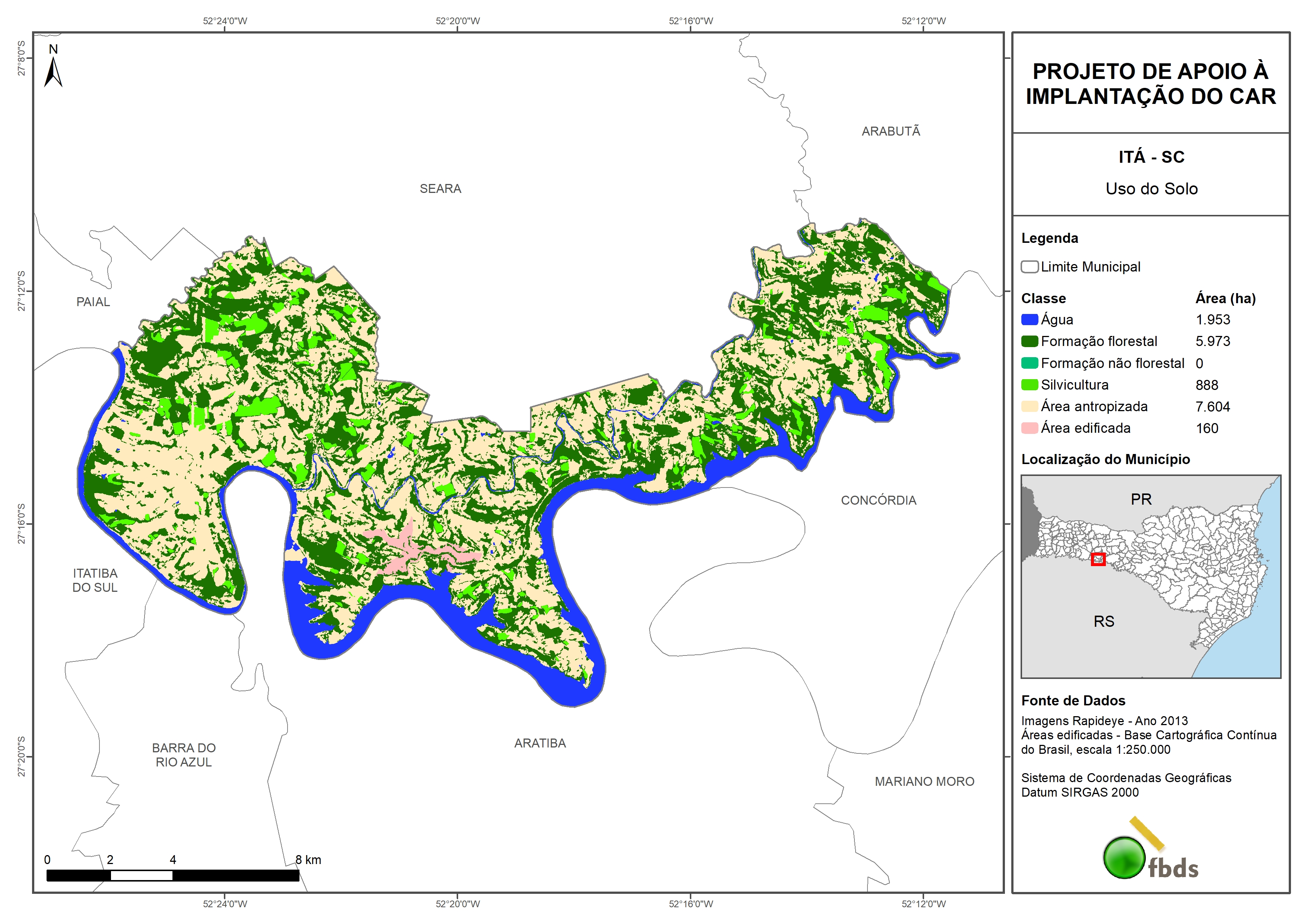This screenshot has width=1307, height=924.
Task: Click the red locator square in inset map
Action: pos(1098,559)
